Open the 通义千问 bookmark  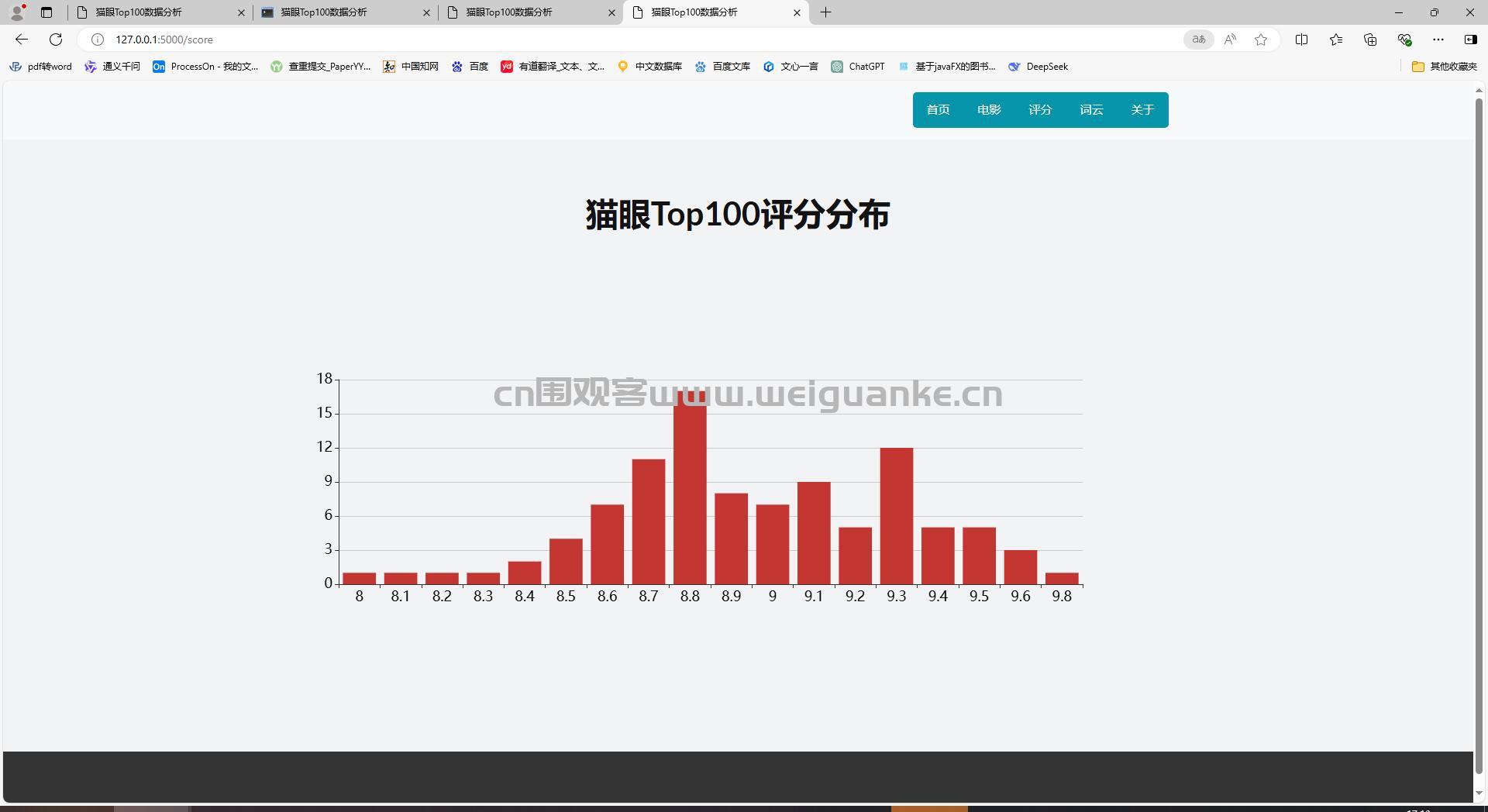point(113,67)
